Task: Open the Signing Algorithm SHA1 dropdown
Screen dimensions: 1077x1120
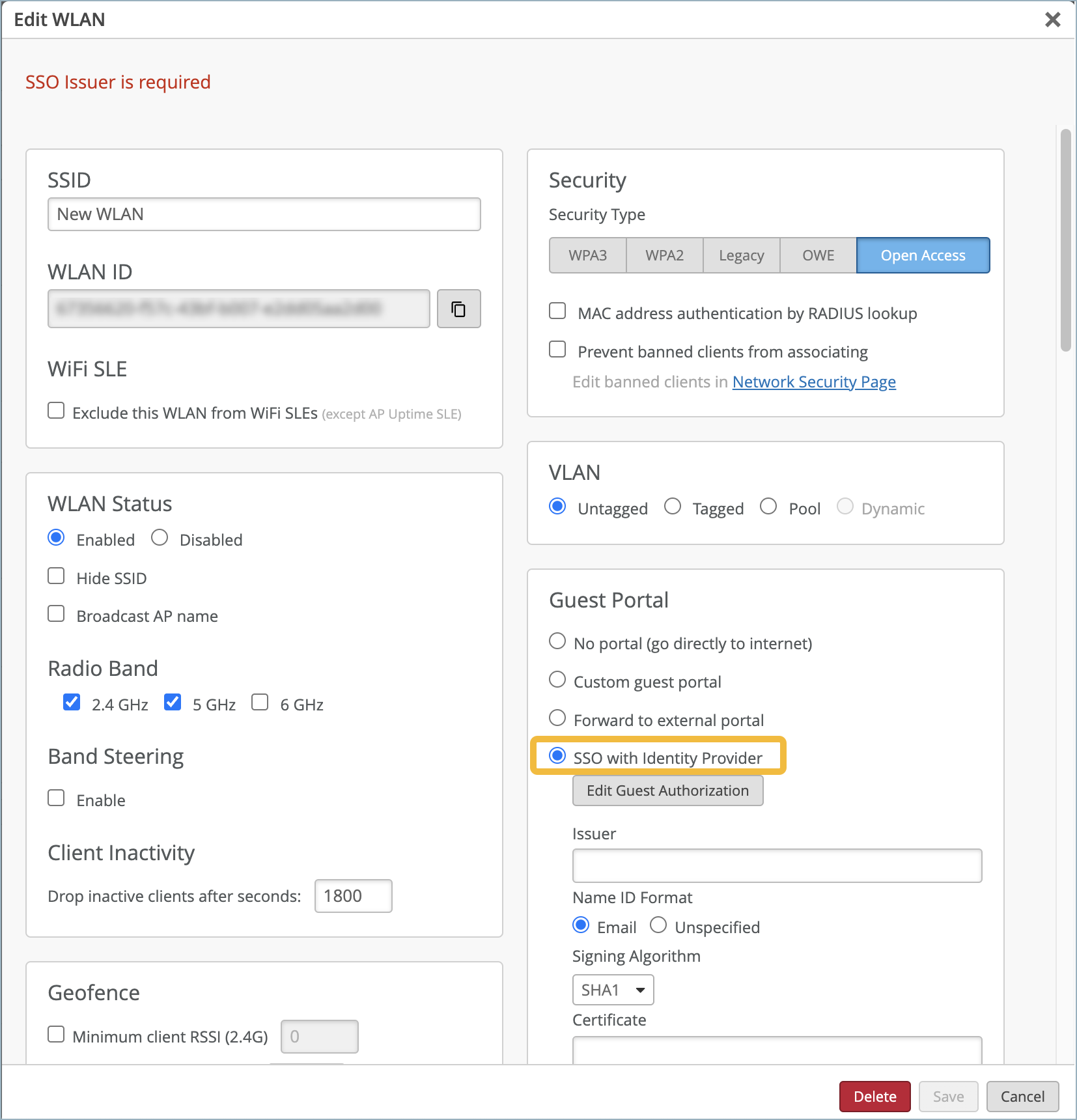Action: [x=613, y=990]
